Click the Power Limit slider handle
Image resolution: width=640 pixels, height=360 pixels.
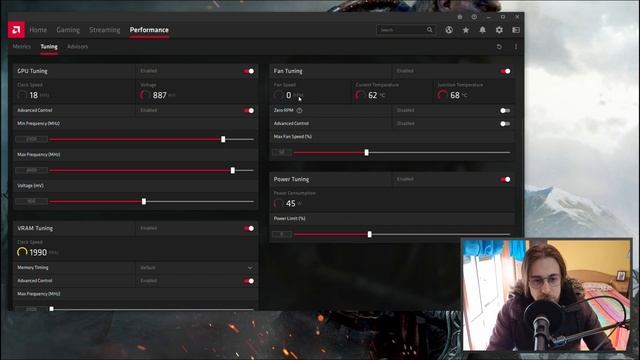(369, 234)
